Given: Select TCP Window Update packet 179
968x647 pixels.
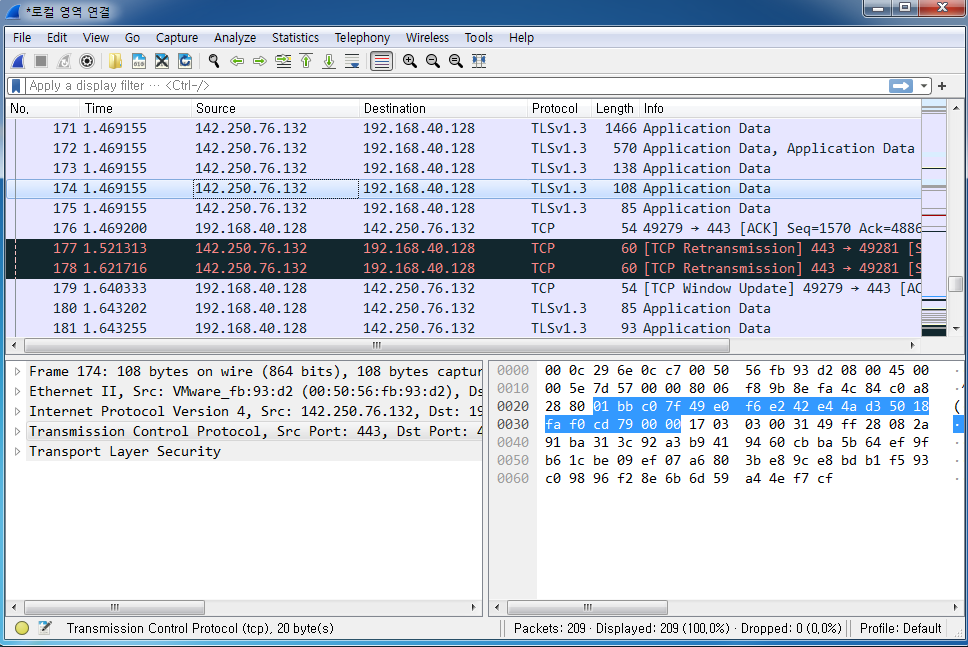Looking at the screenshot, I should point(464,288).
